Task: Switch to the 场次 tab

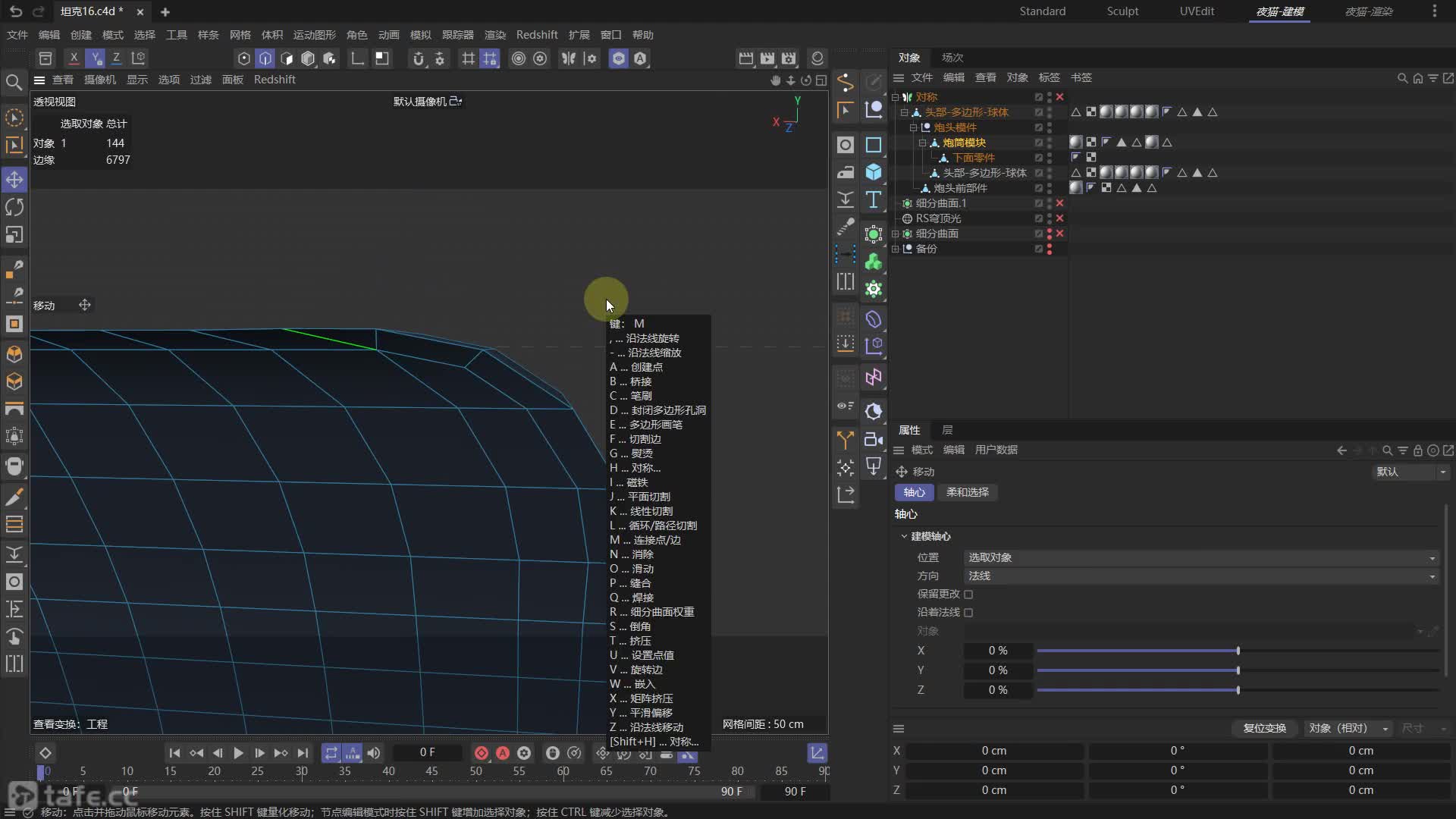Action: 952,58
